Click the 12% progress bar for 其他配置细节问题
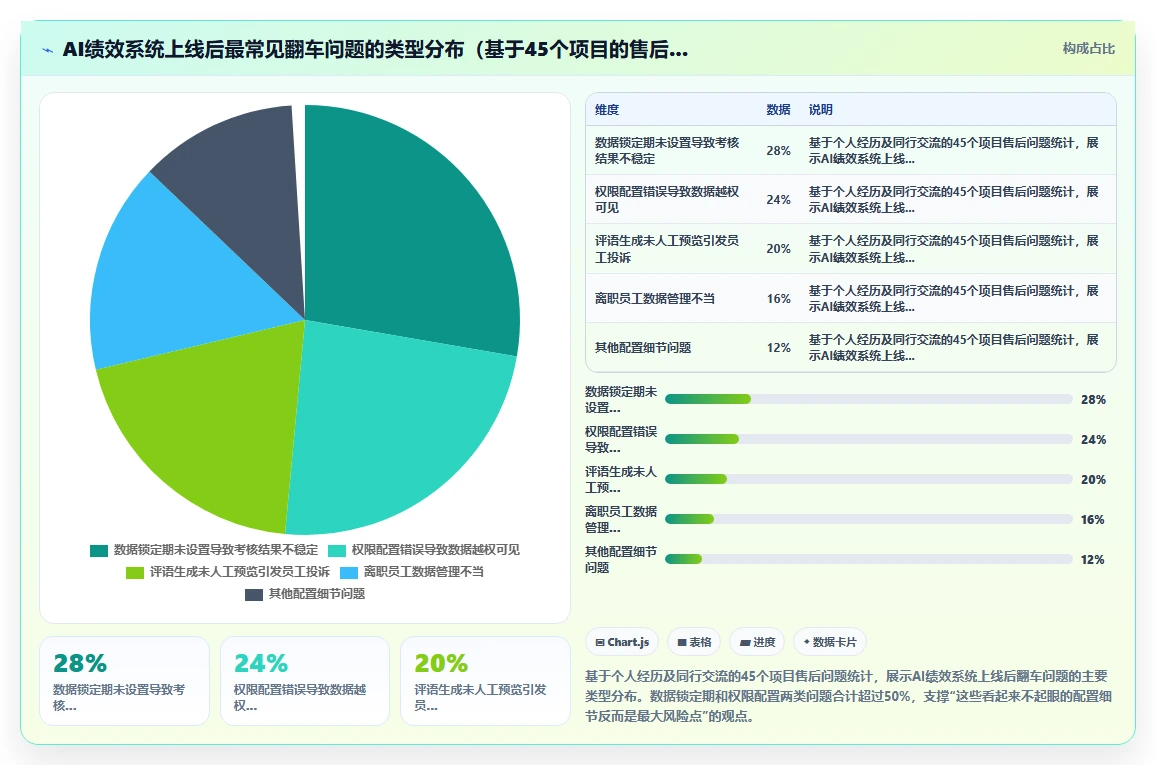 click(868, 559)
